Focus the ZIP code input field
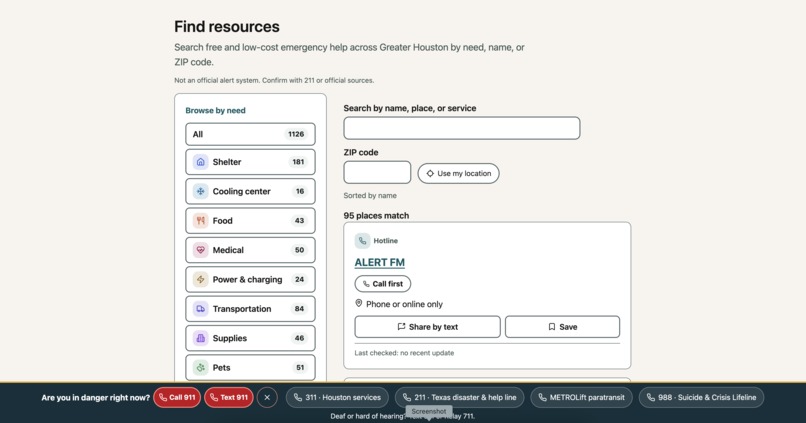 (x=377, y=172)
